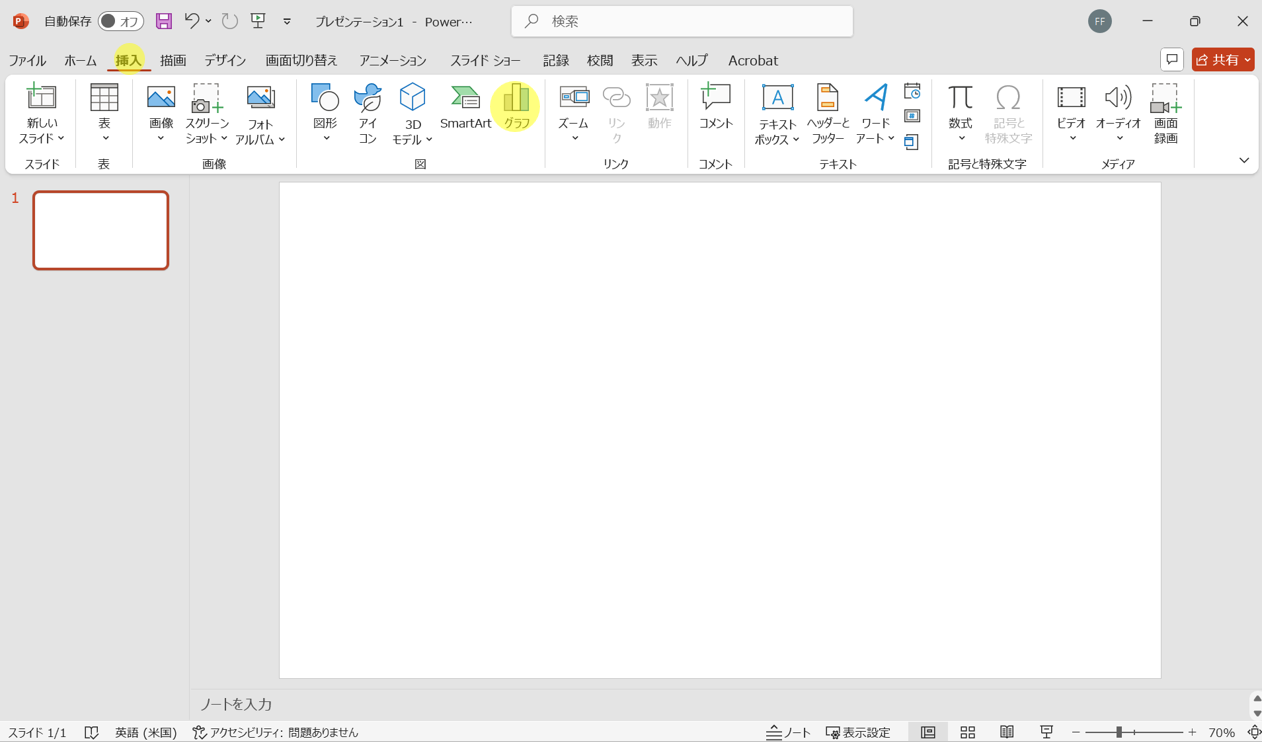This screenshot has height=742, width=1262.
Task: Open the スクリーンショット screenshot tool
Action: pos(207,113)
